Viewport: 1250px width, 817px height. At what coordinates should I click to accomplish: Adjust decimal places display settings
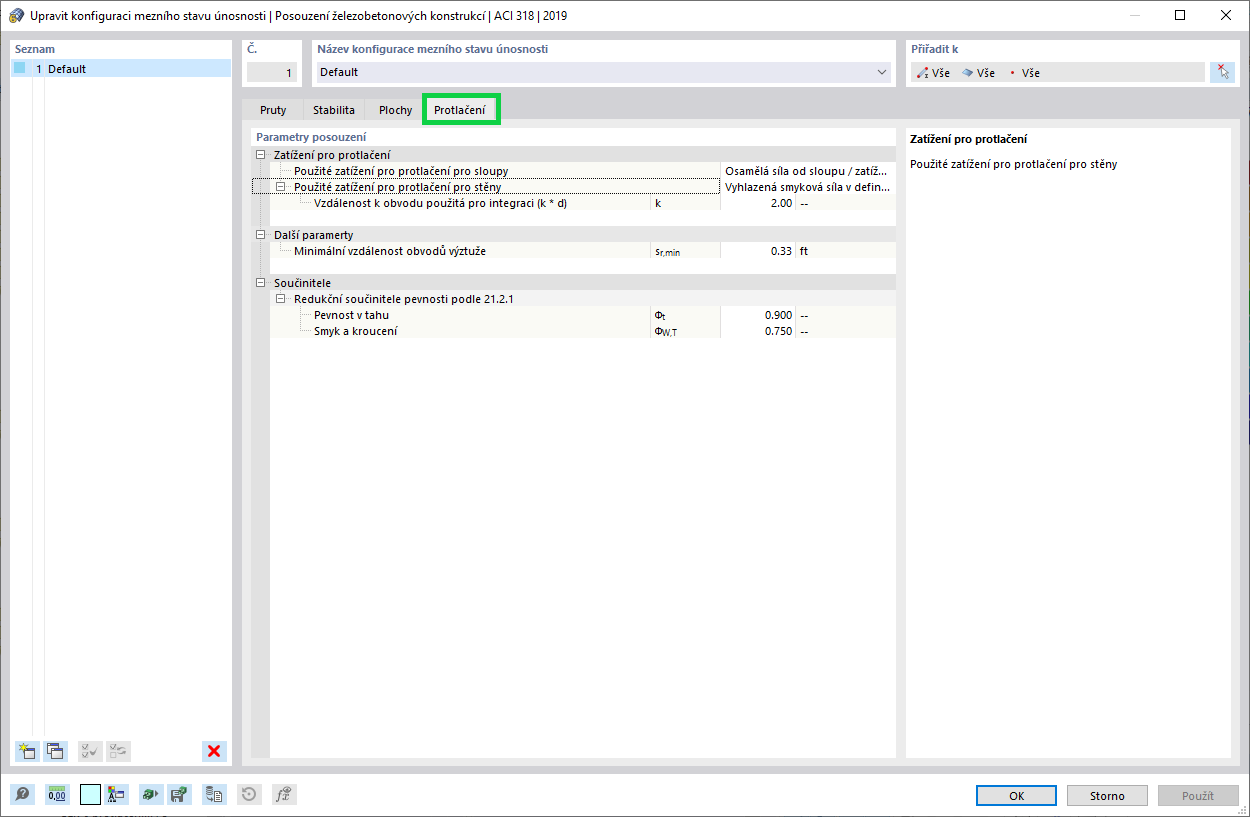[x=56, y=794]
